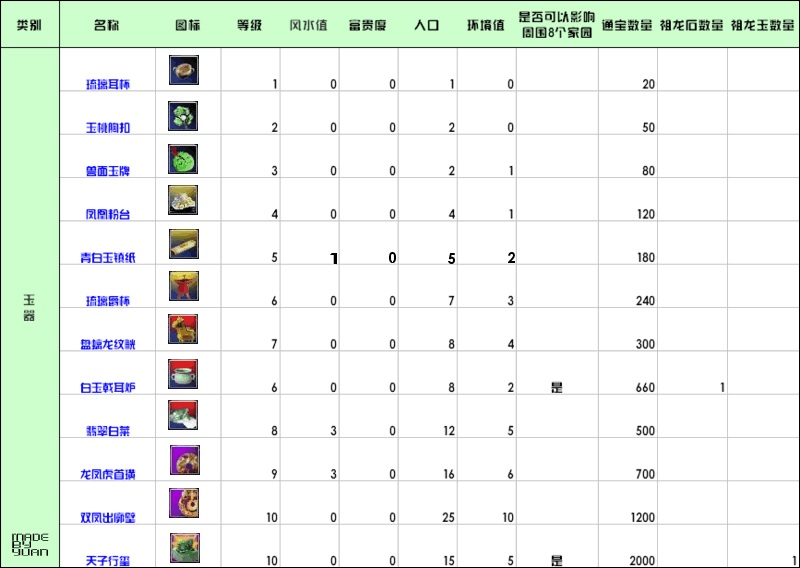800x568 pixels.
Task: Click 等级 value 9 for 龙凤虎首璜
Action: tap(274, 475)
